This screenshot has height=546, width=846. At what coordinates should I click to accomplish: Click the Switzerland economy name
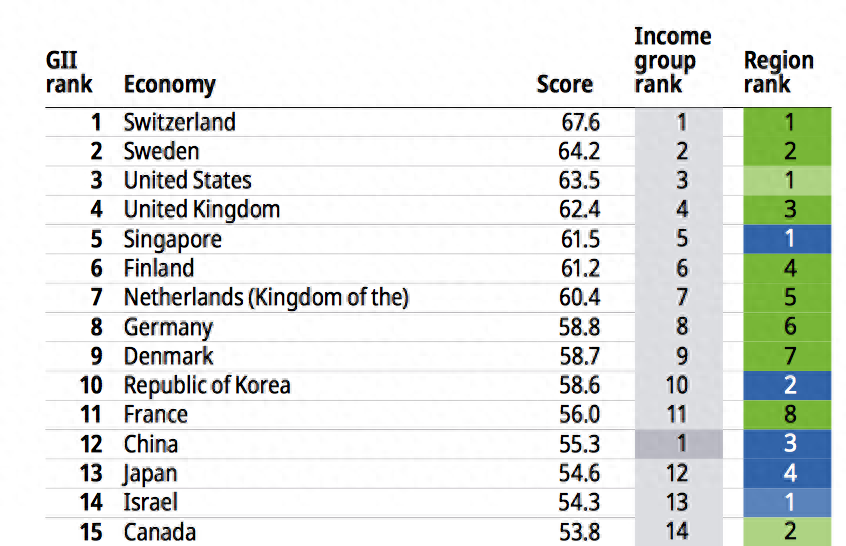[x=179, y=123]
